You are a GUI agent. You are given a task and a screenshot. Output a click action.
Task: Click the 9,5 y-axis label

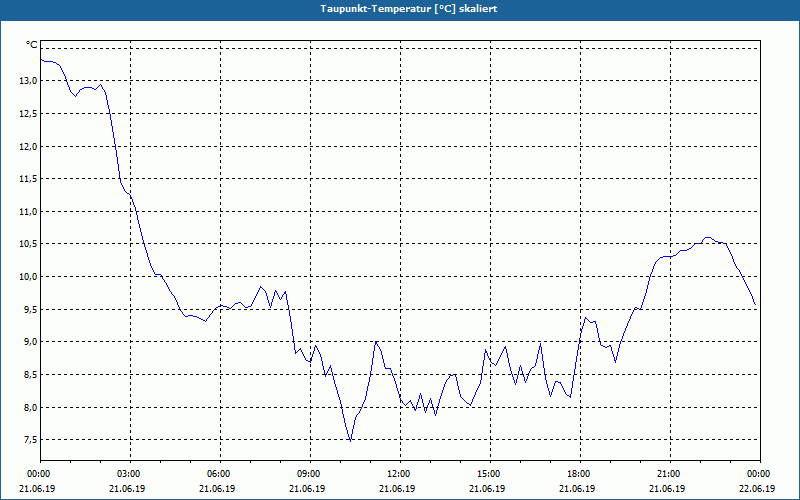(x=30, y=309)
